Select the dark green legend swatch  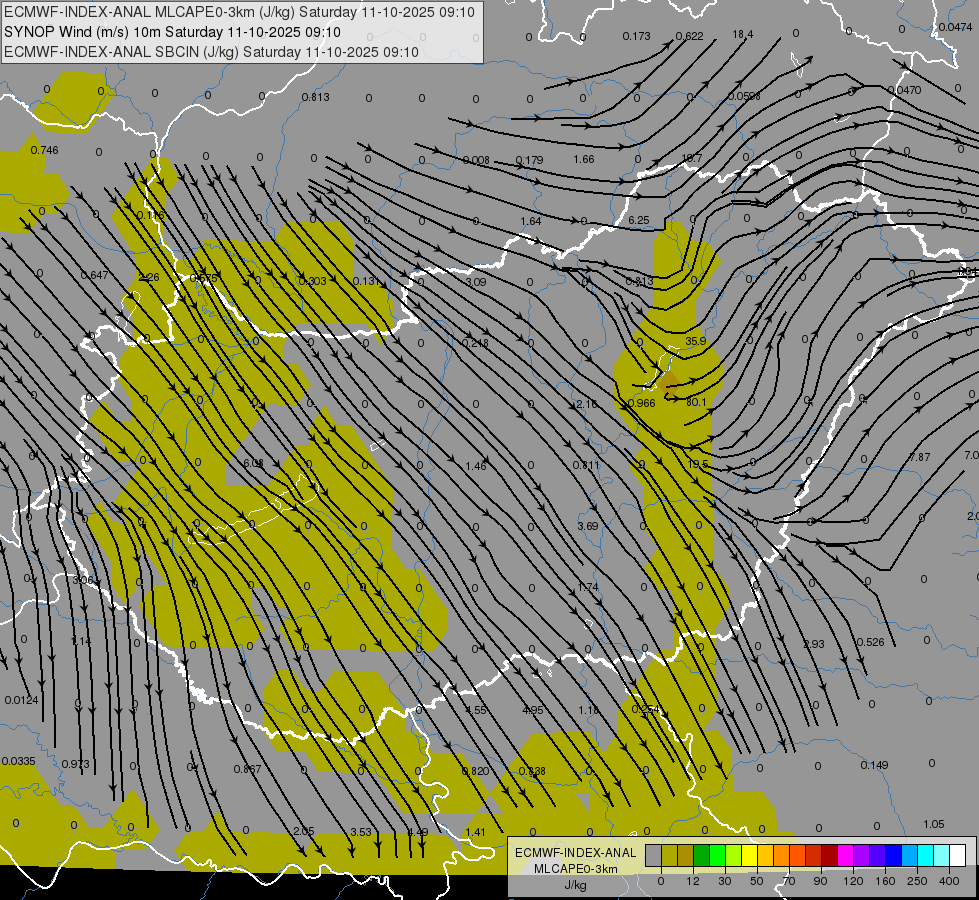click(701, 855)
